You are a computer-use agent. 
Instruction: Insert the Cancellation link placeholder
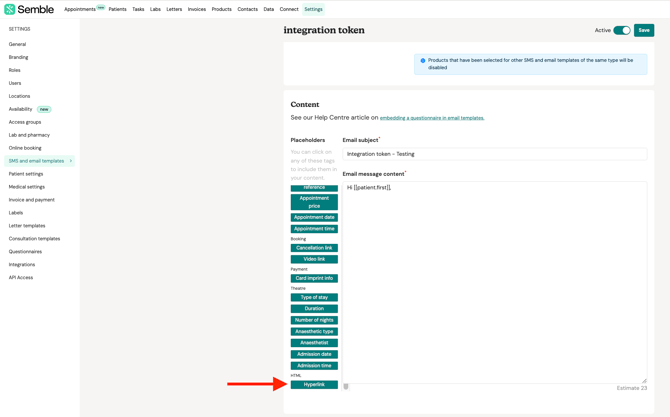coord(314,248)
